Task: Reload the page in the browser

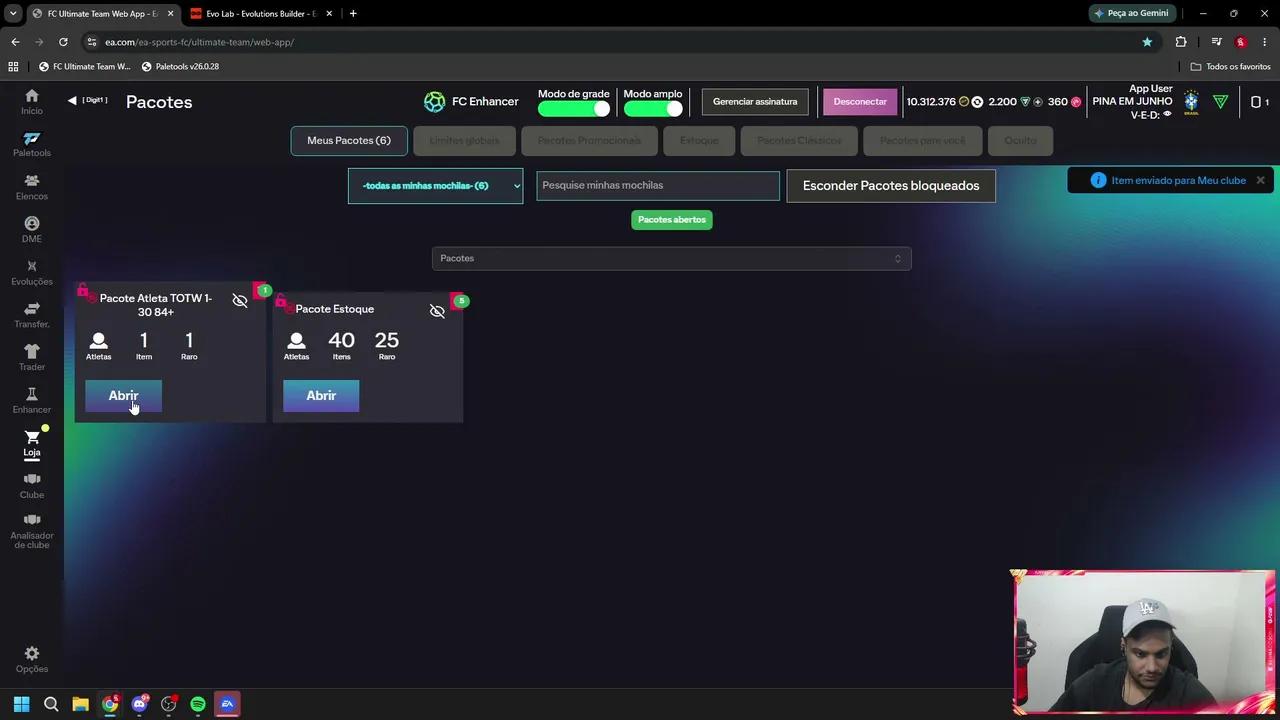Action: click(x=63, y=42)
